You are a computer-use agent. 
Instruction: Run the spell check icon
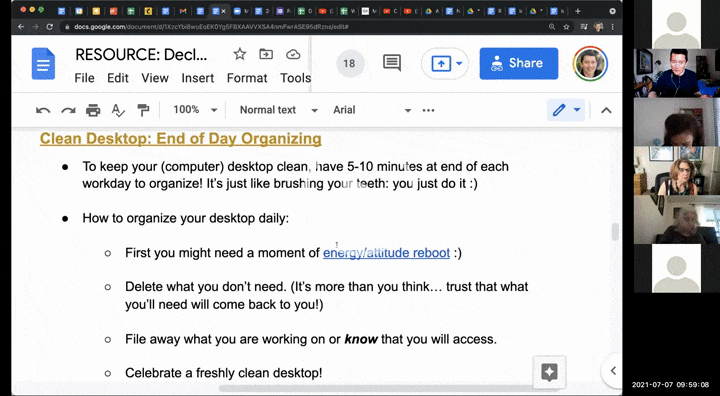click(x=118, y=110)
